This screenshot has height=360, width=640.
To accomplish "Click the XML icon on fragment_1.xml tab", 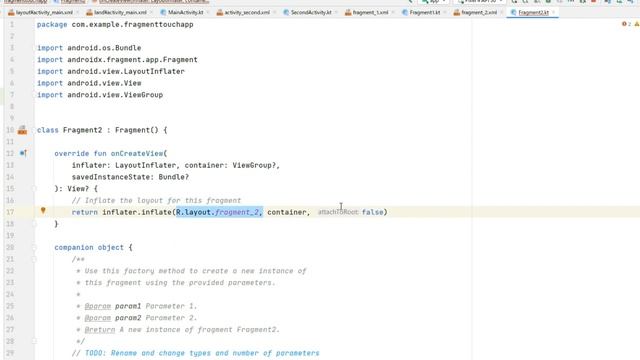I will (348, 13).
